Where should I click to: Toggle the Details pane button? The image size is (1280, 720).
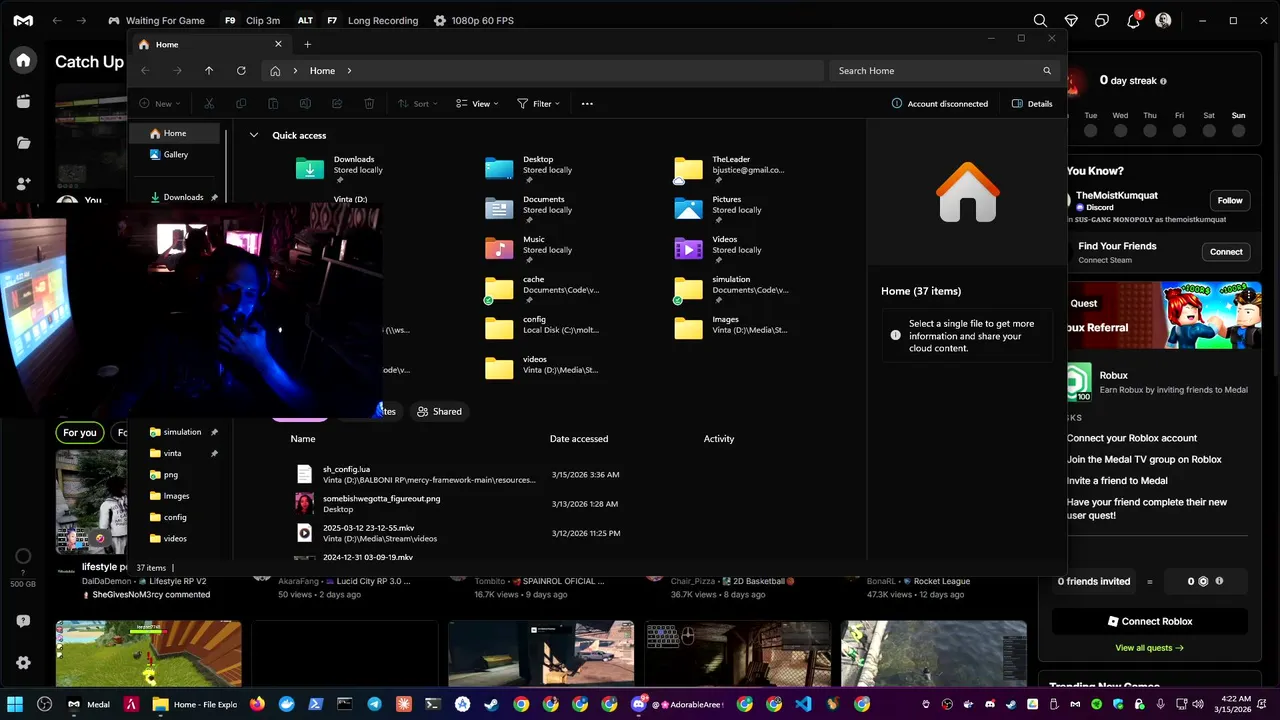1032,103
